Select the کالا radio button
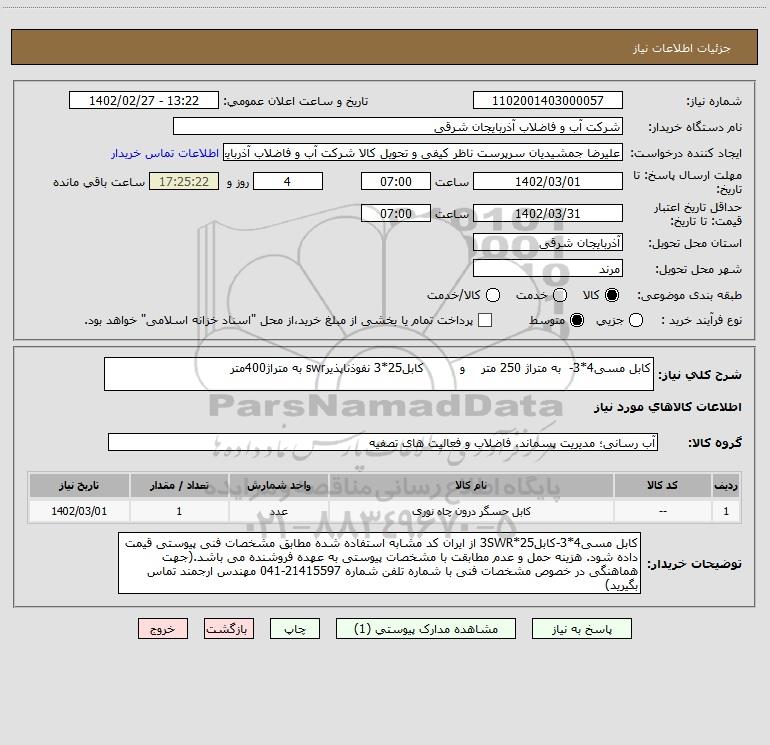The image size is (770, 745). 612,295
